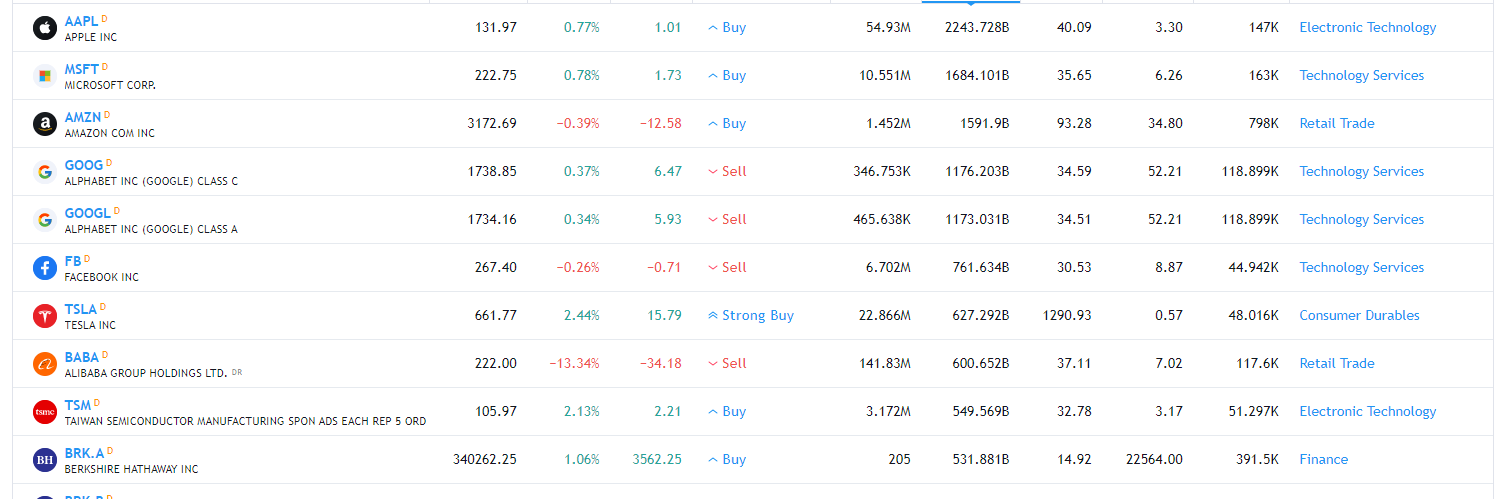Screen dimensions: 1503x499
Task: Click Electronic Technology sector for TSM
Action: coord(1367,412)
